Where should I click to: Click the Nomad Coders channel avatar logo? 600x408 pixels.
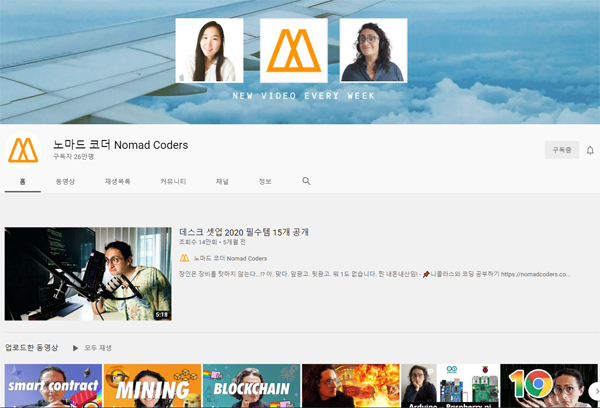(x=23, y=150)
